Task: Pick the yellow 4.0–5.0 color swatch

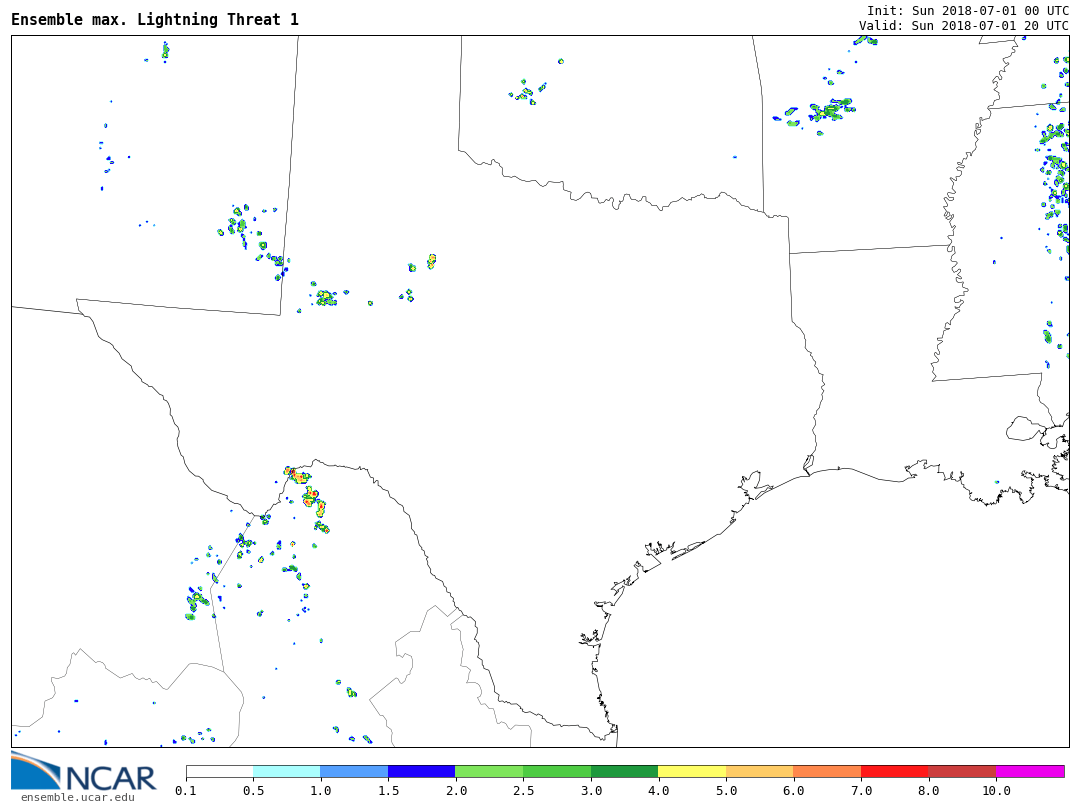Action: pos(692,771)
